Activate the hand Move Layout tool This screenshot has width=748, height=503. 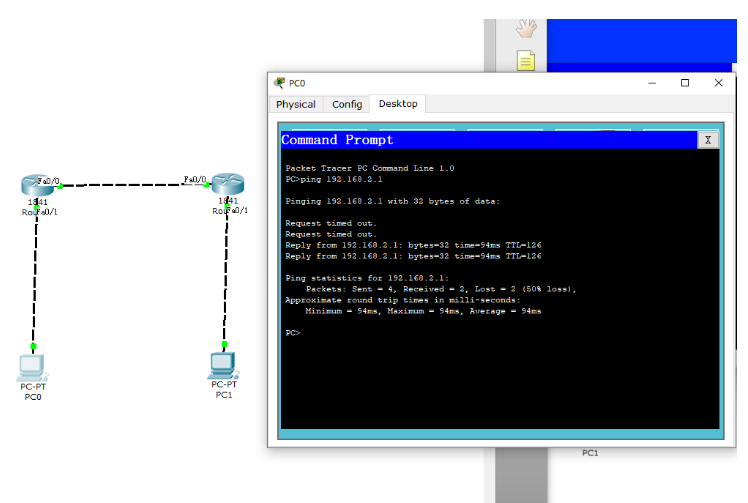coord(526,29)
